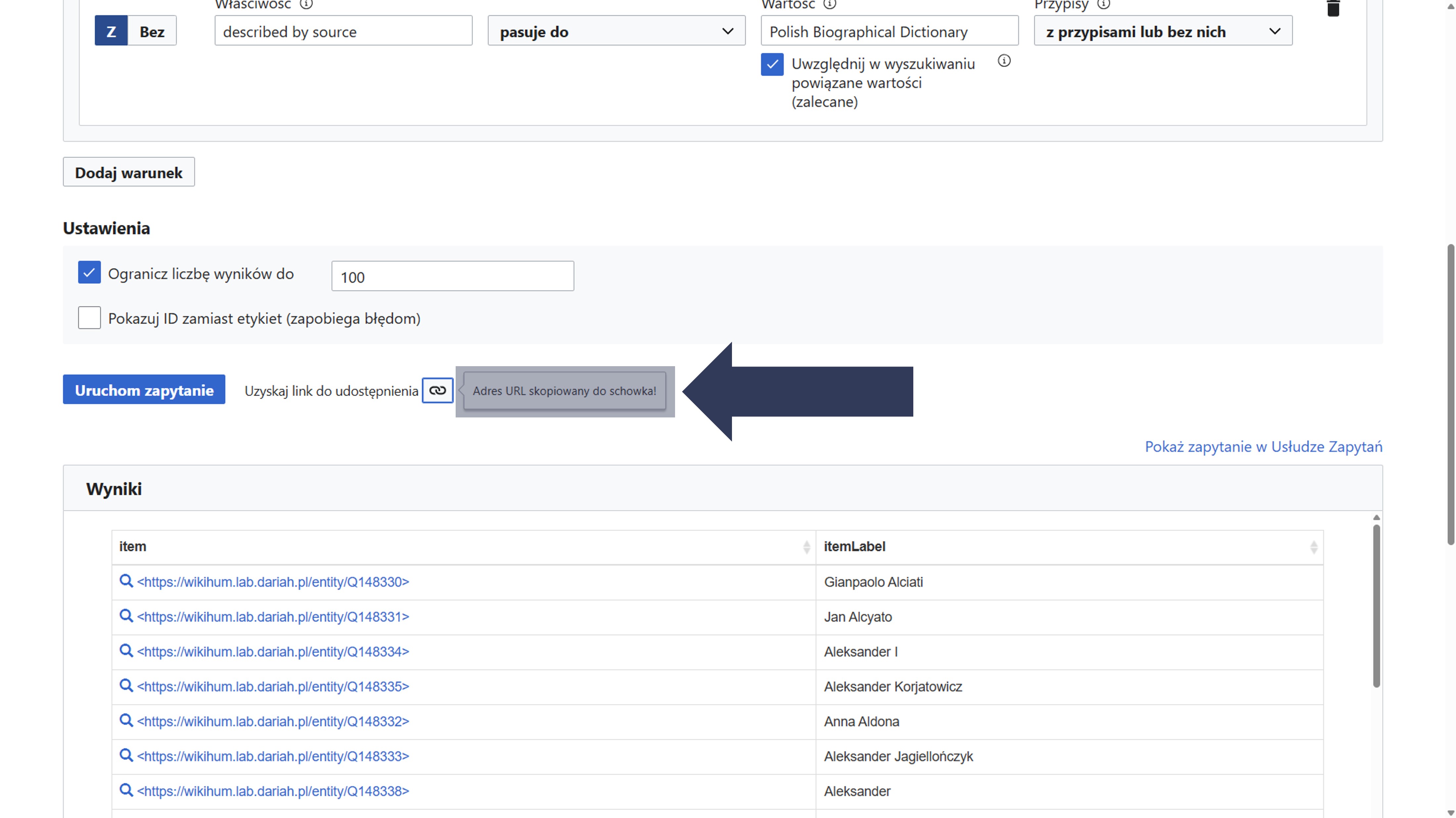Click the results limit field showing 100

coord(452,276)
